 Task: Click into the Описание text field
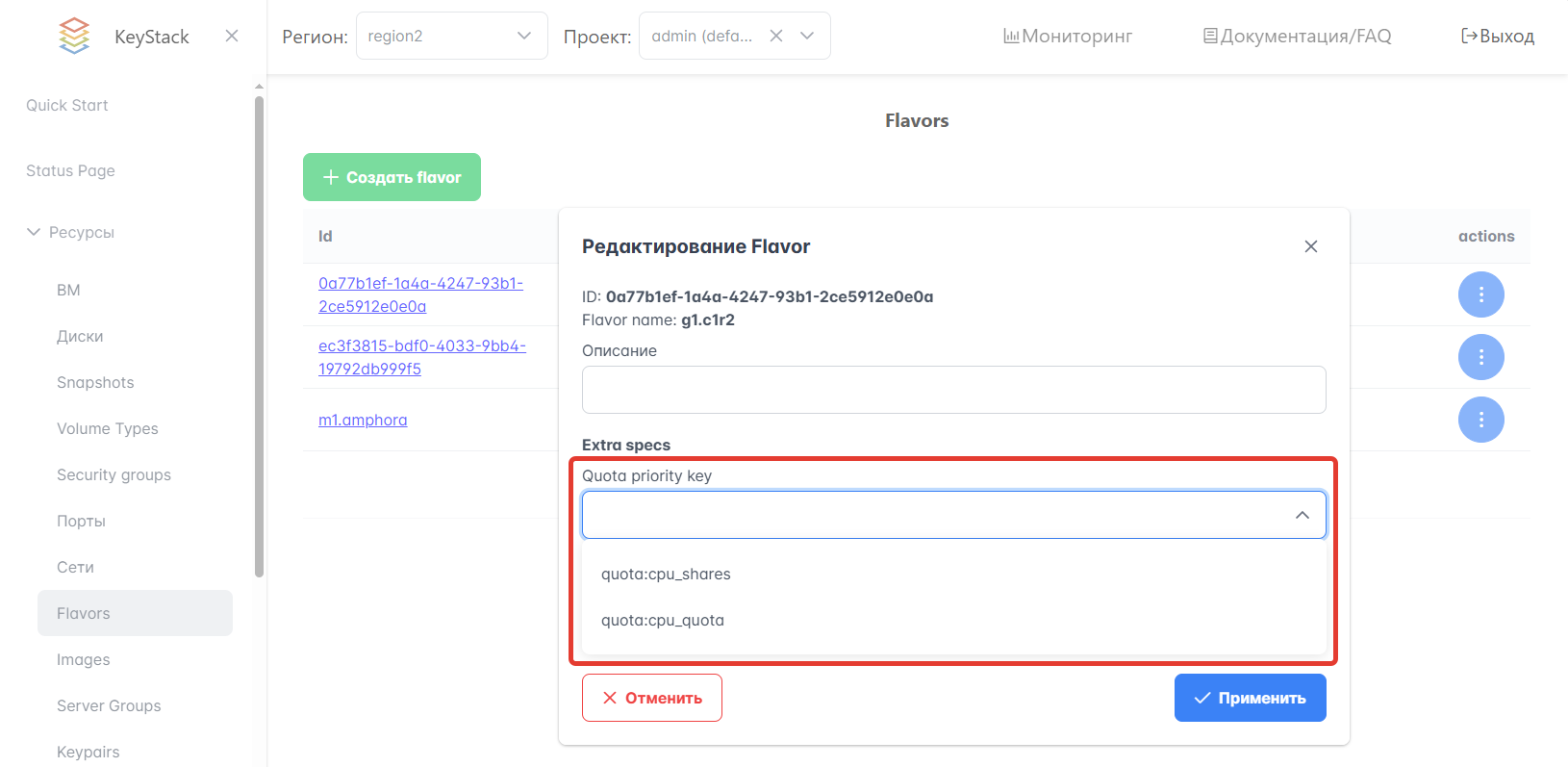pos(953,390)
